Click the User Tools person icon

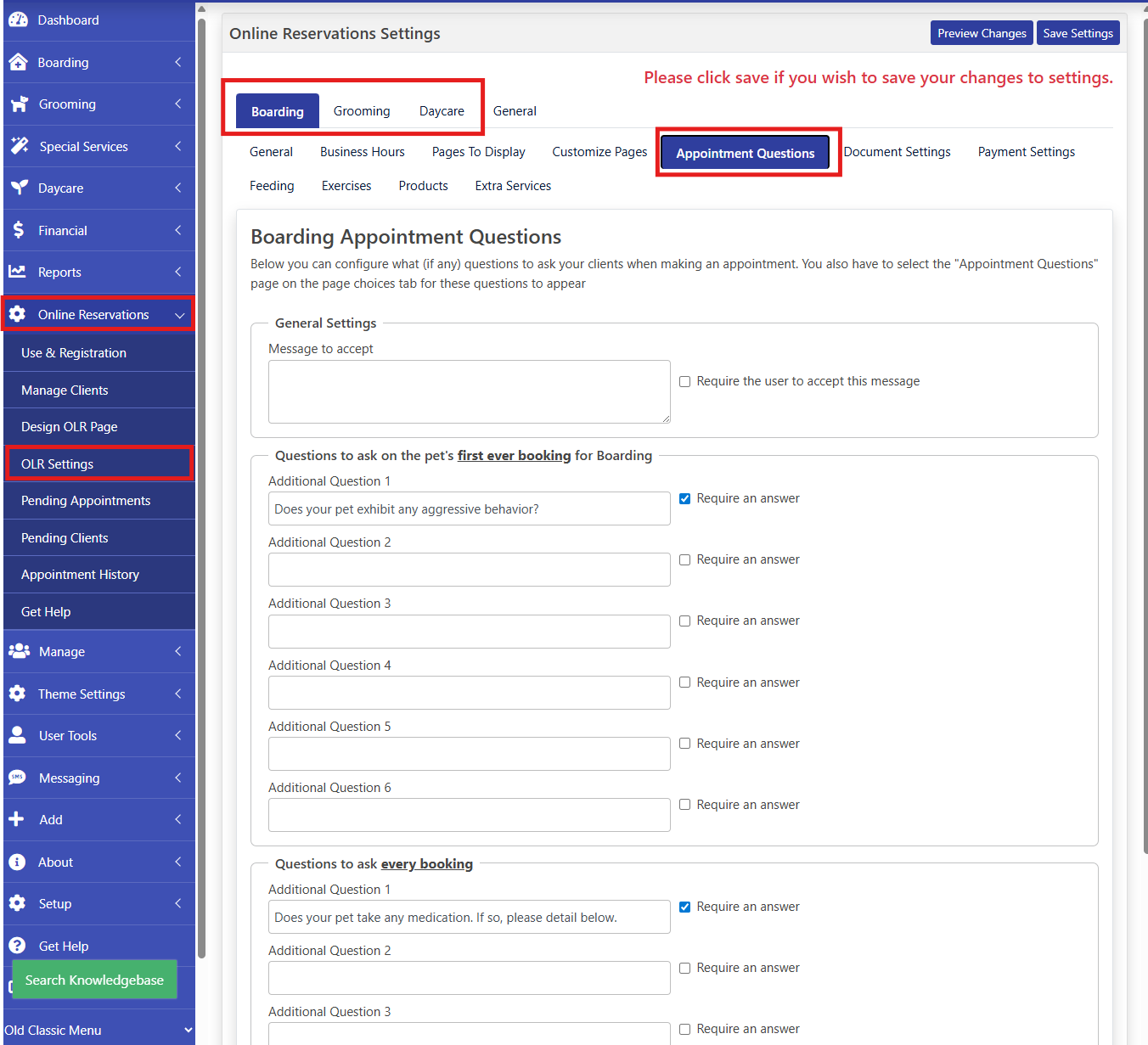[x=17, y=735]
